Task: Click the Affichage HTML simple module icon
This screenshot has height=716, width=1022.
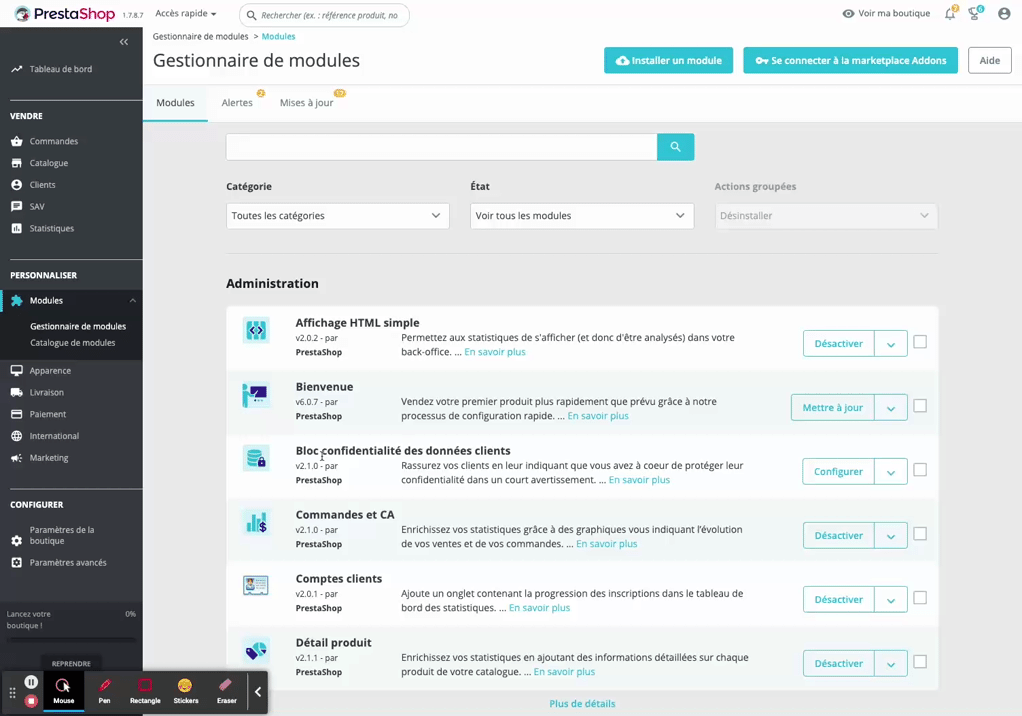Action: click(x=256, y=330)
